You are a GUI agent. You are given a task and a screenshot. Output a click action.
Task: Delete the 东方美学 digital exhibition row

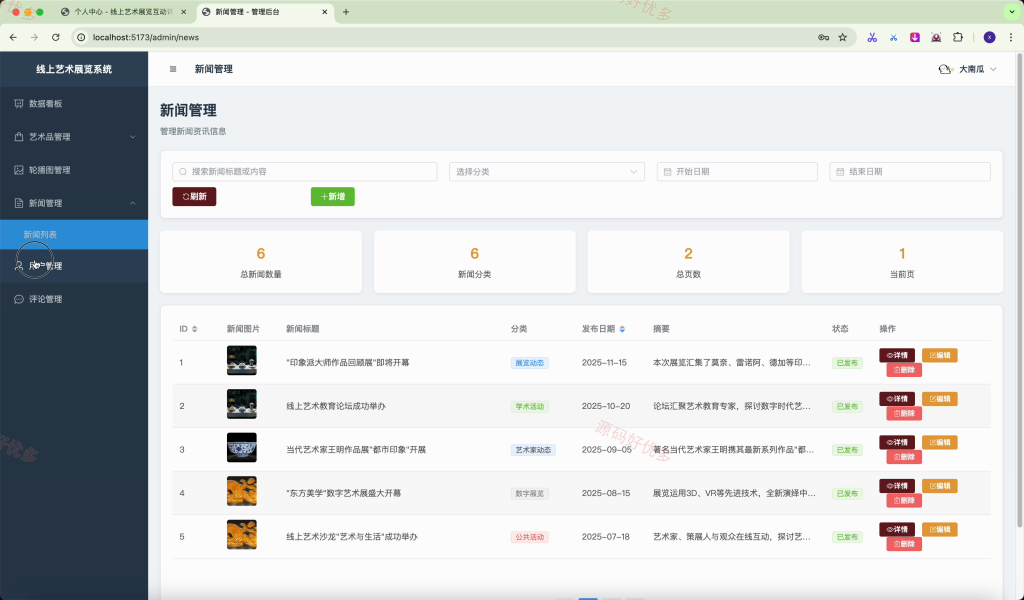click(x=904, y=501)
